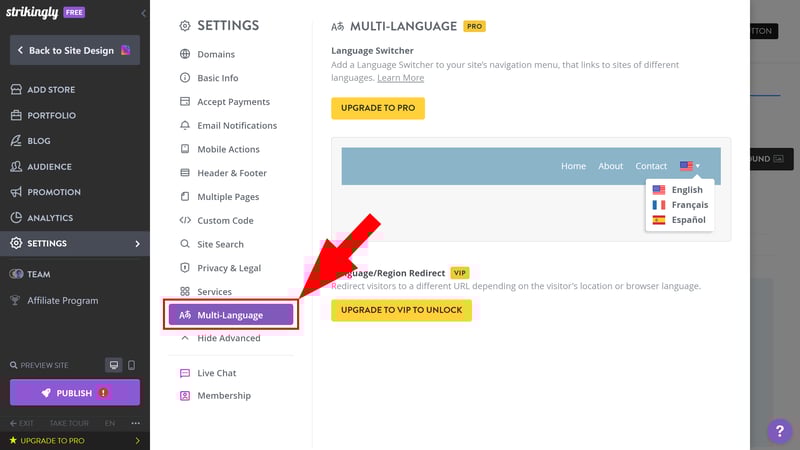Click the Header & Footer layout icon
The image size is (800, 450).
point(185,172)
